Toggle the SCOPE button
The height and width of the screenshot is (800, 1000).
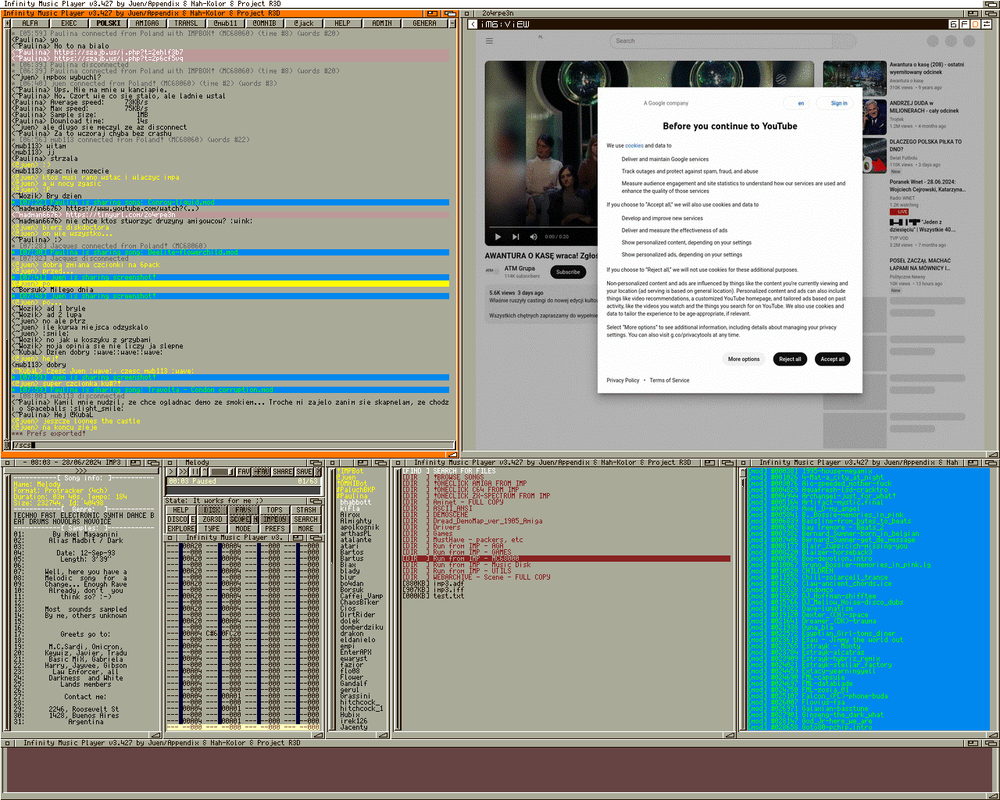click(x=240, y=519)
